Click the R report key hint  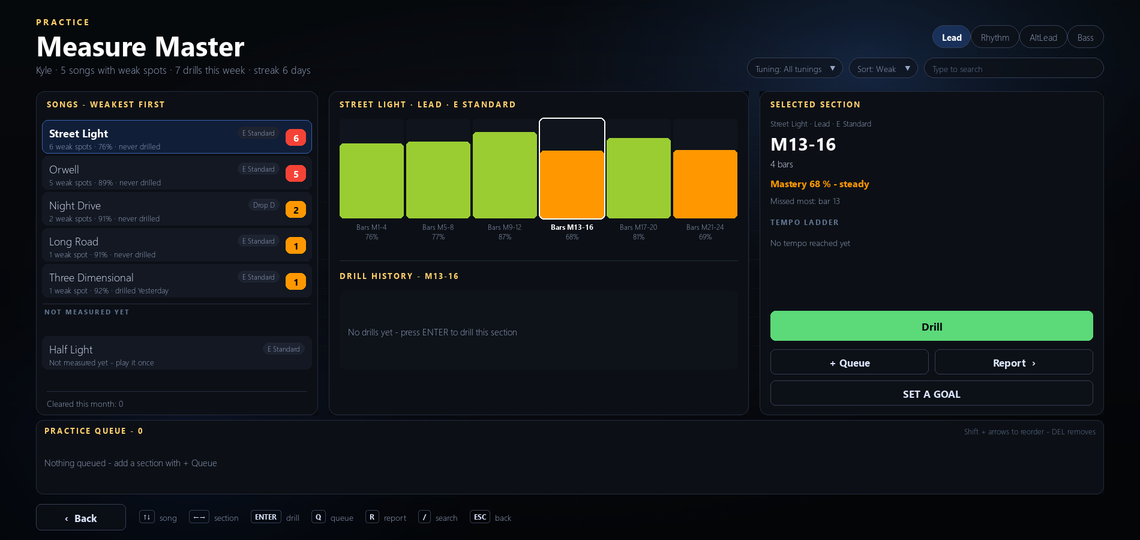click(385, 517)
